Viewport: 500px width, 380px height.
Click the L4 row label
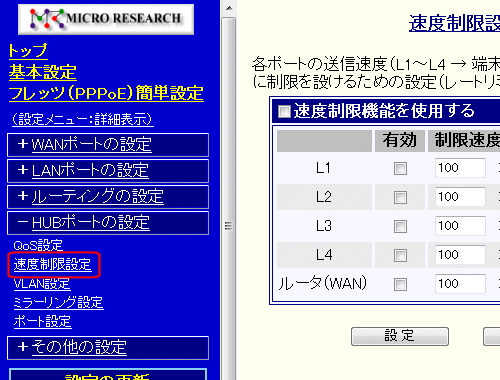point(324,255)
